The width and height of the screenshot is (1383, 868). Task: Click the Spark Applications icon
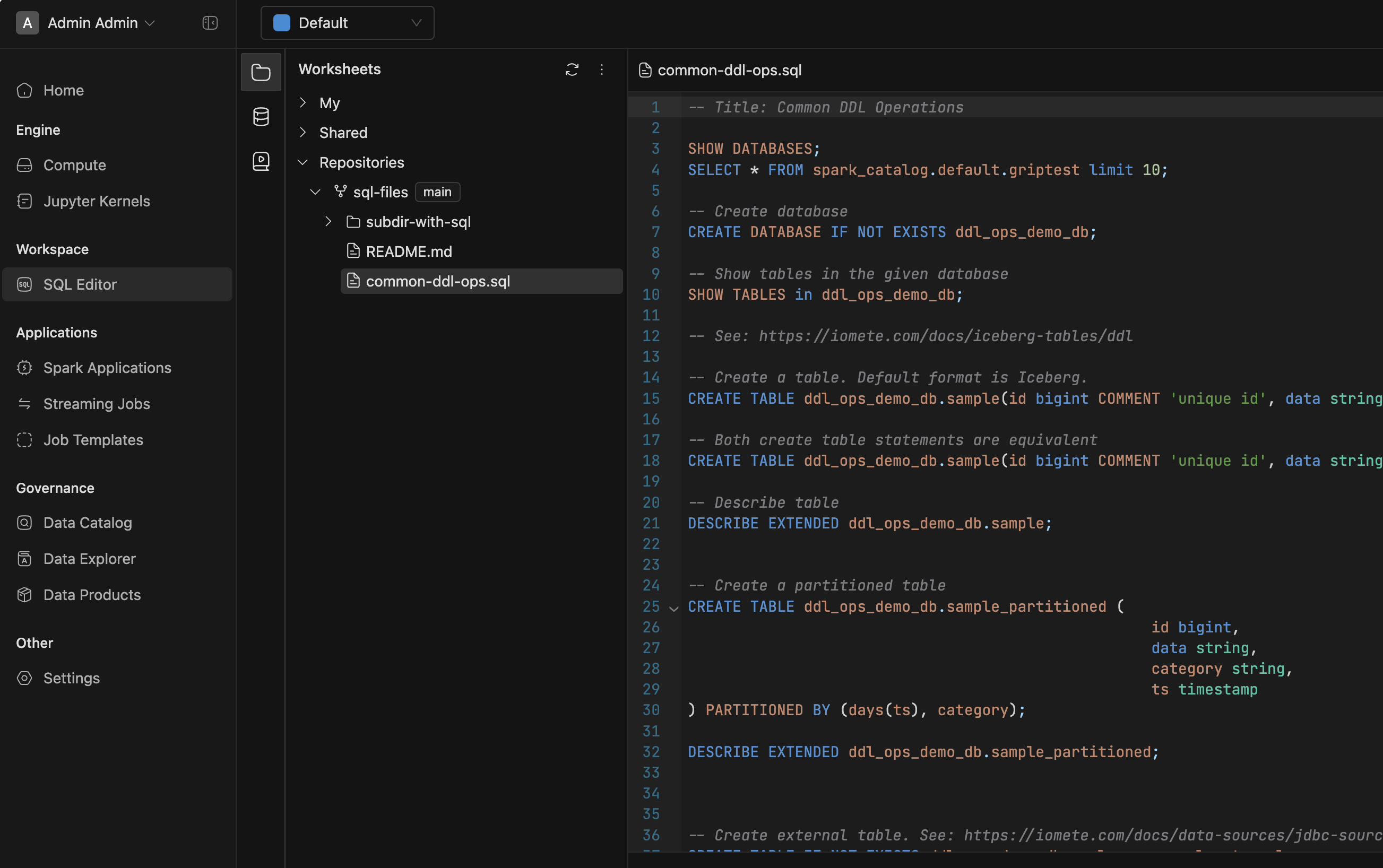[x=24, y=367]
